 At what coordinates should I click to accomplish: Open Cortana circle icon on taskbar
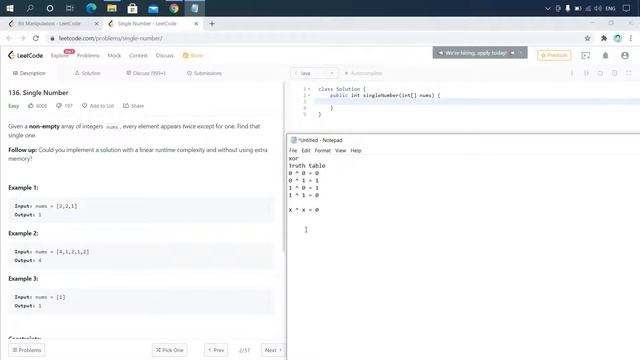click(50, 8)
